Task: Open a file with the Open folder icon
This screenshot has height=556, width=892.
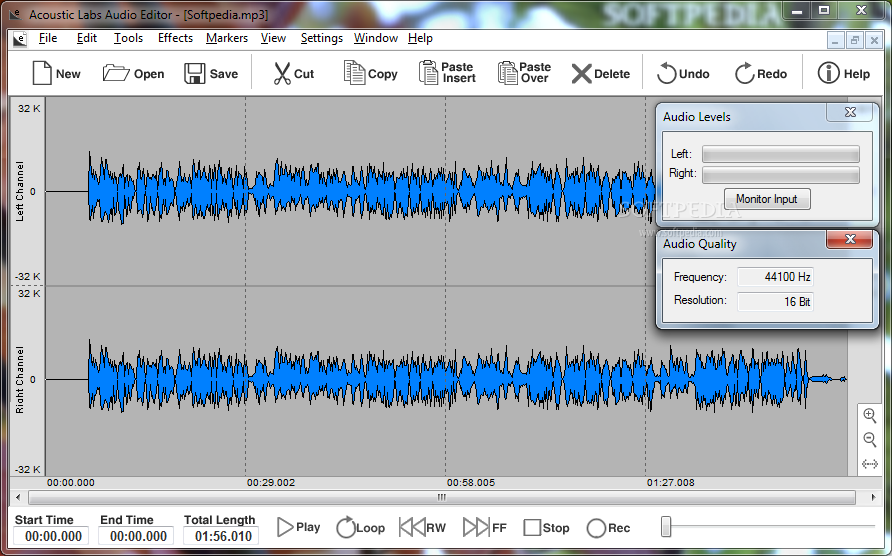Action: point(133,73)
